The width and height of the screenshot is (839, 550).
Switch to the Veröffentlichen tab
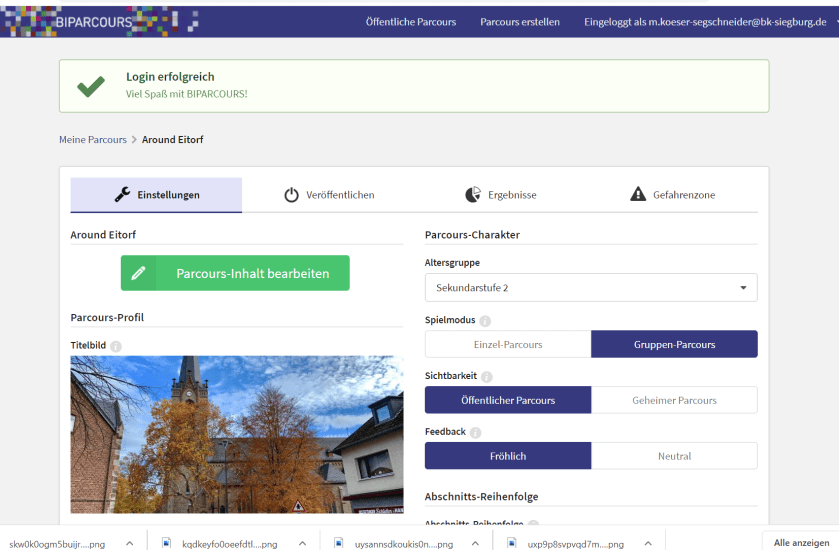329,195
